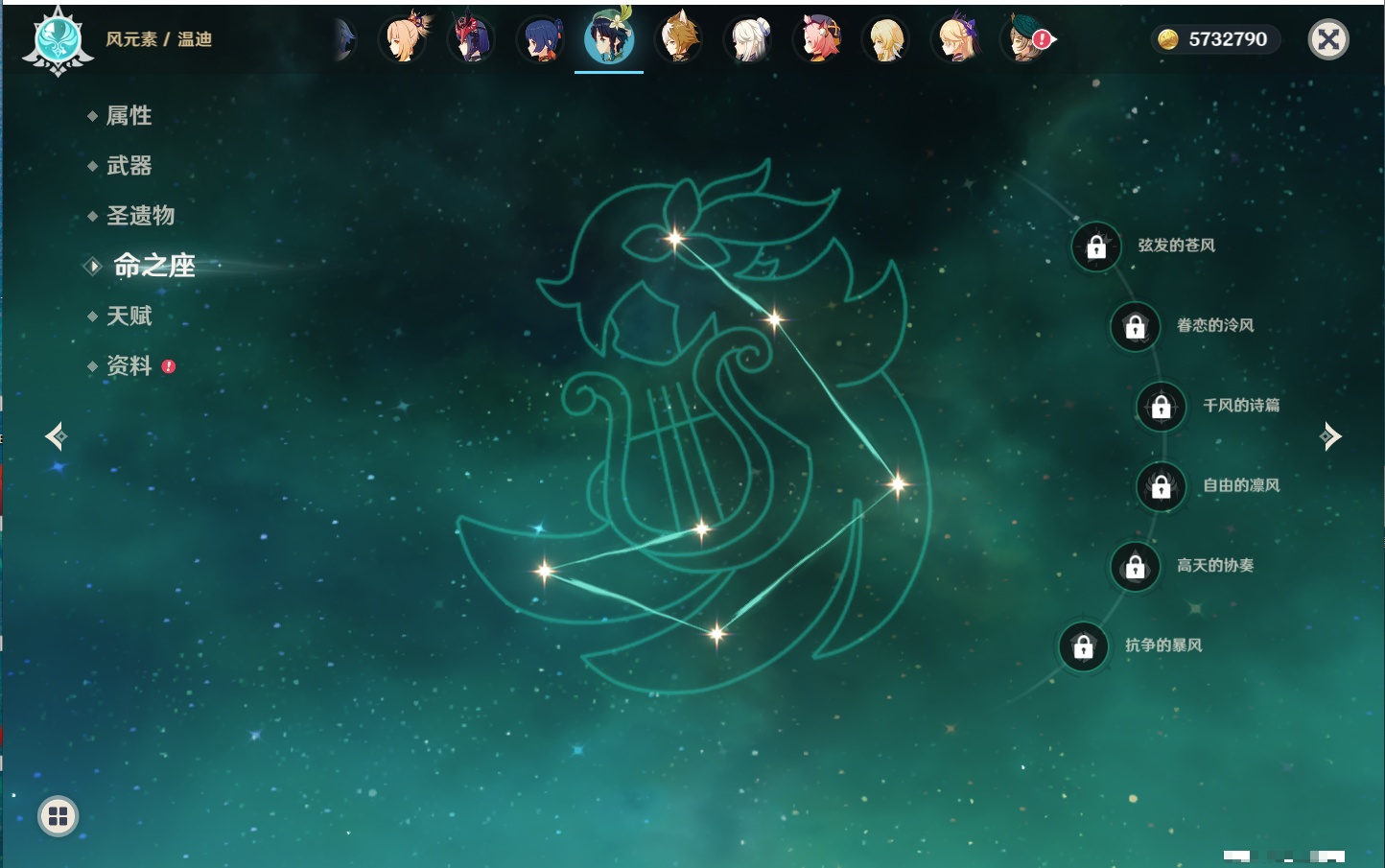
Task: Open the locked 高天的协奏 node icon
Action: pos(1136,566)
